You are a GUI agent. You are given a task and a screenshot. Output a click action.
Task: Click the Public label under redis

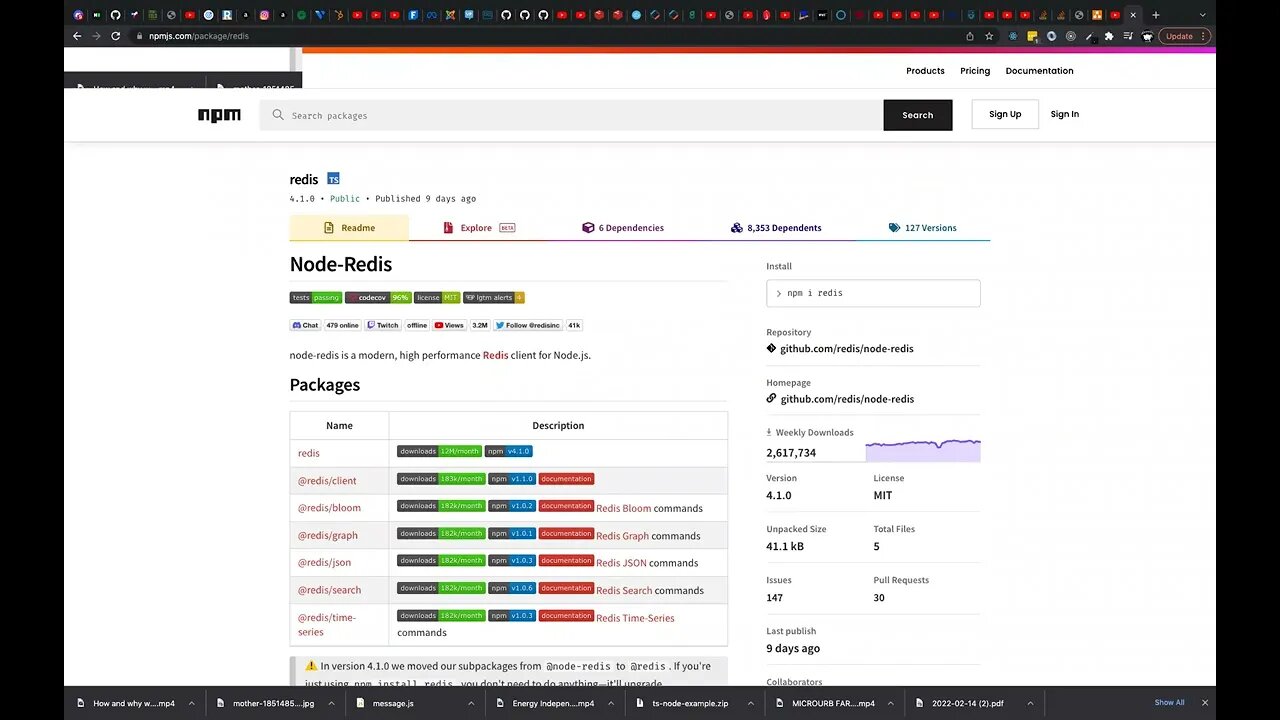point(345,198)
